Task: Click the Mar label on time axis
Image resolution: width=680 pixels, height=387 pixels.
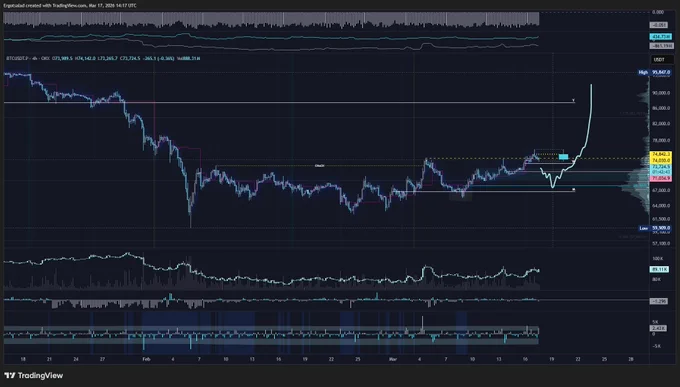Action: point(393,359)
